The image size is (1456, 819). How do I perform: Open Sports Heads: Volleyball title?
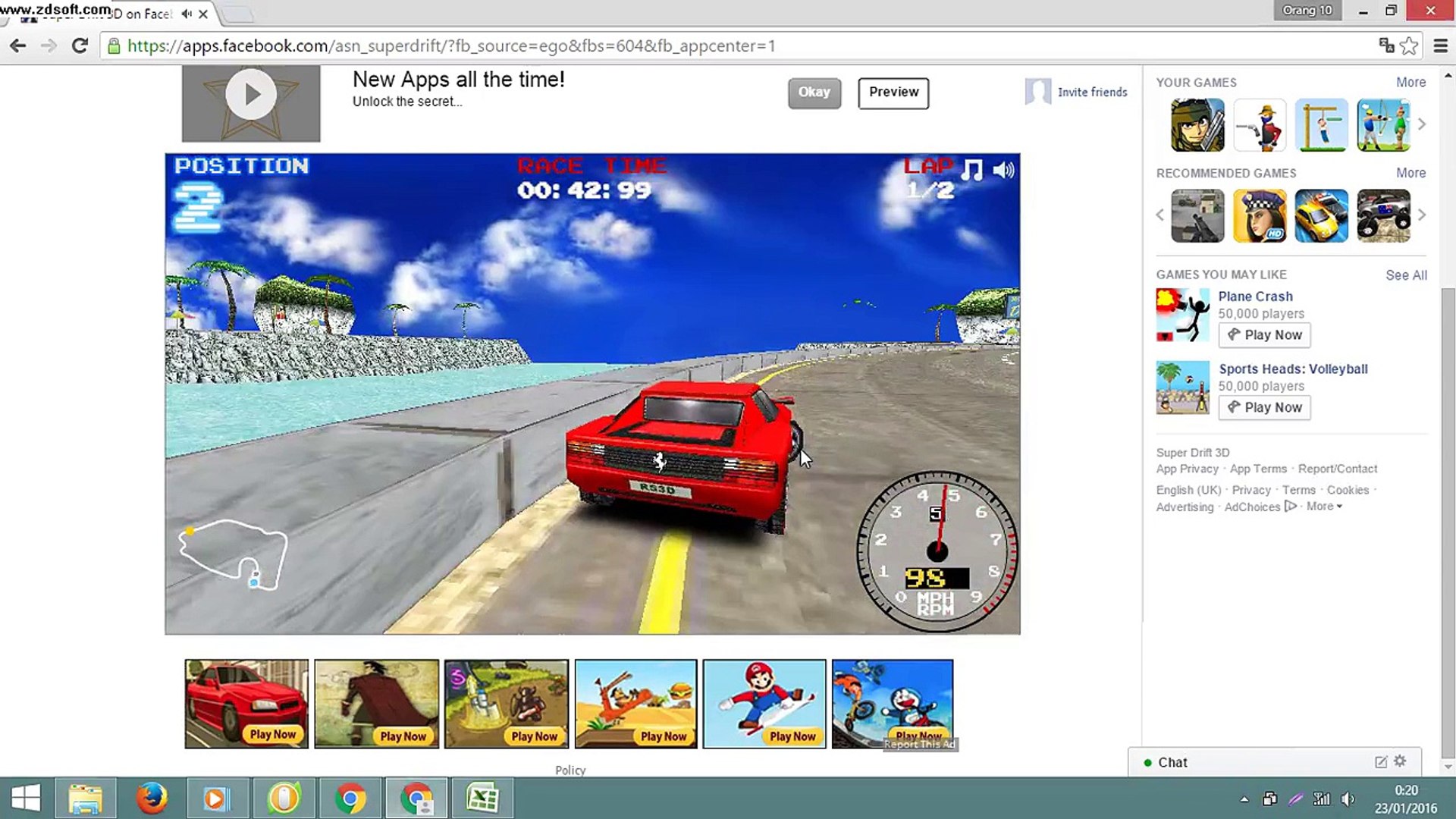tap(1293, 369)
